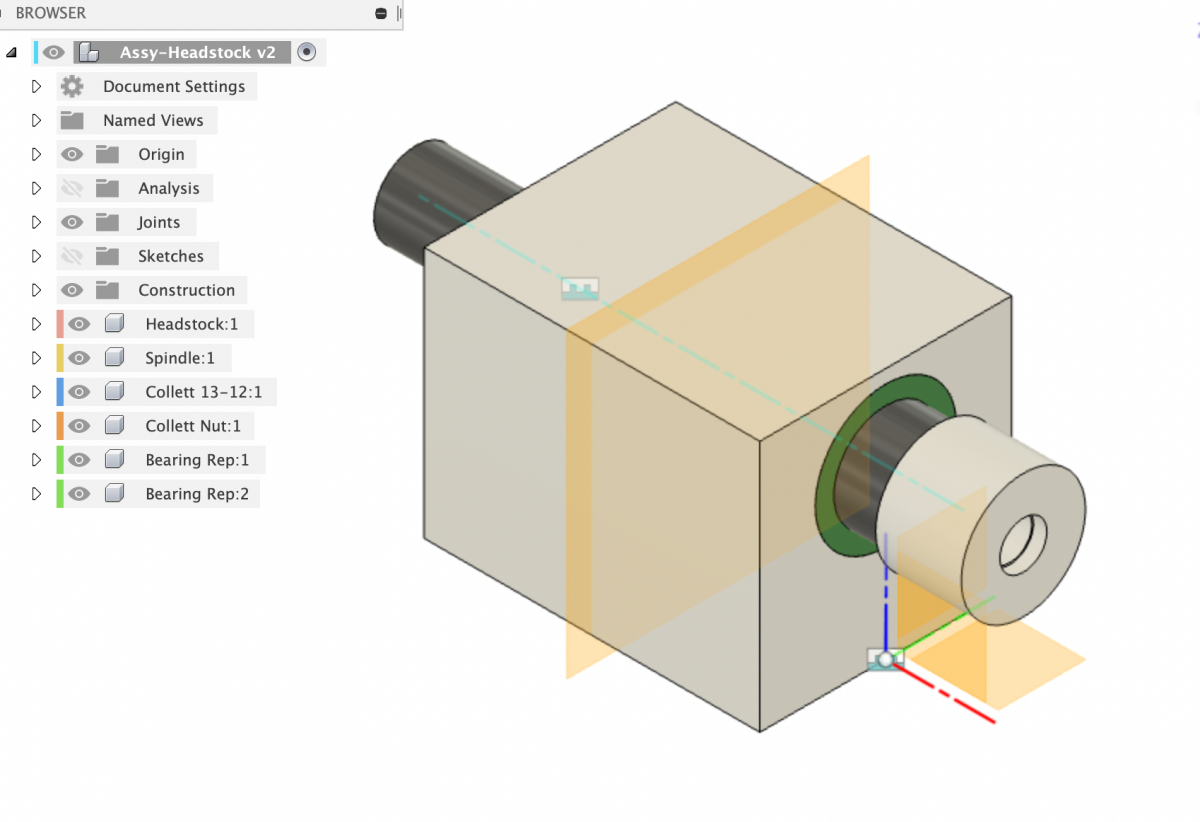
Task: Expand the Collett 13-12:1 component
Action: [36, 392]
